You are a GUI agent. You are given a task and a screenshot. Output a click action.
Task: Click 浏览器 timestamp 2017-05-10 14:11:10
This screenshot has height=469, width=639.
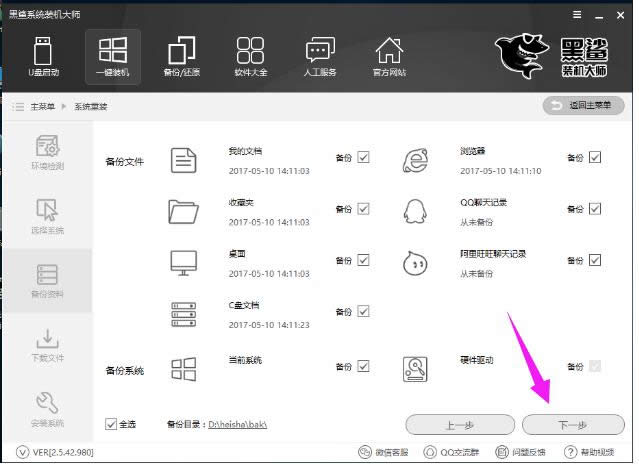pyautogui.click(x=501, y=171)
